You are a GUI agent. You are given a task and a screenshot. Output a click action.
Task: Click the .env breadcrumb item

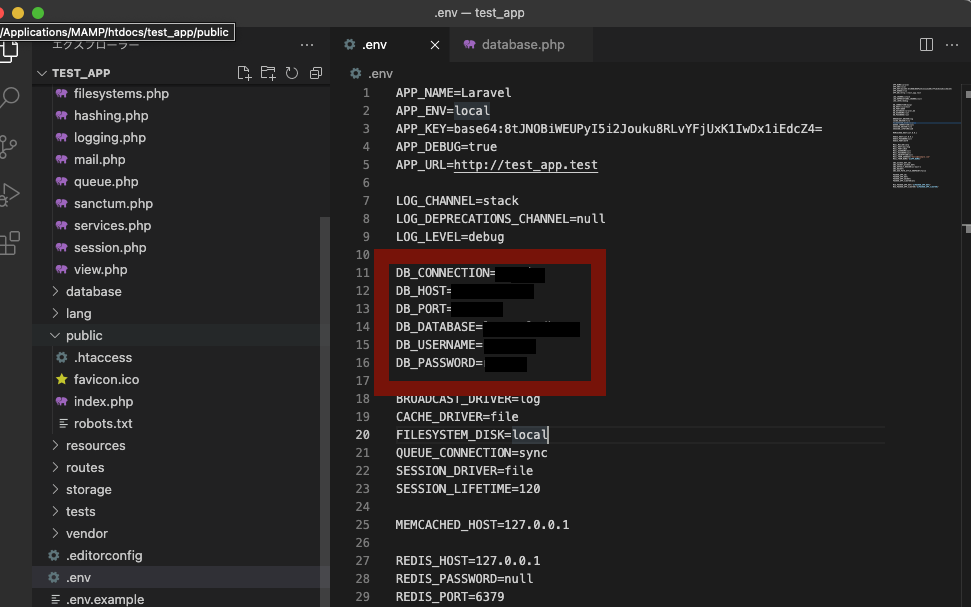click(372, 74)
